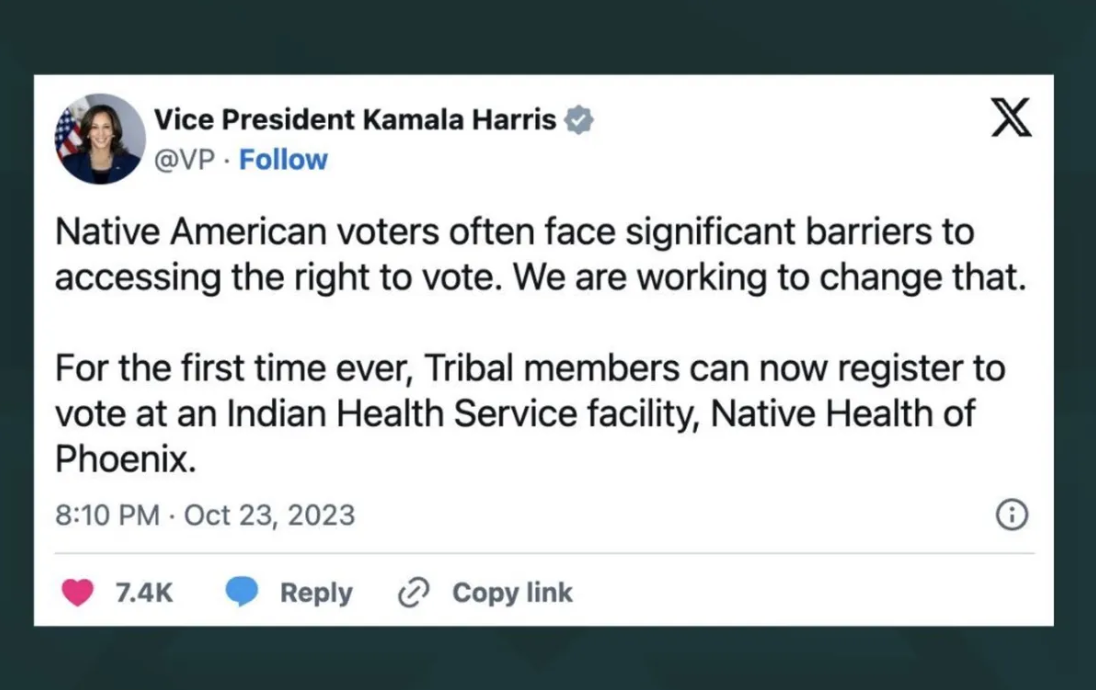Click the Copy link text
Screen dimensions: 1096x690
click(512, 593)
